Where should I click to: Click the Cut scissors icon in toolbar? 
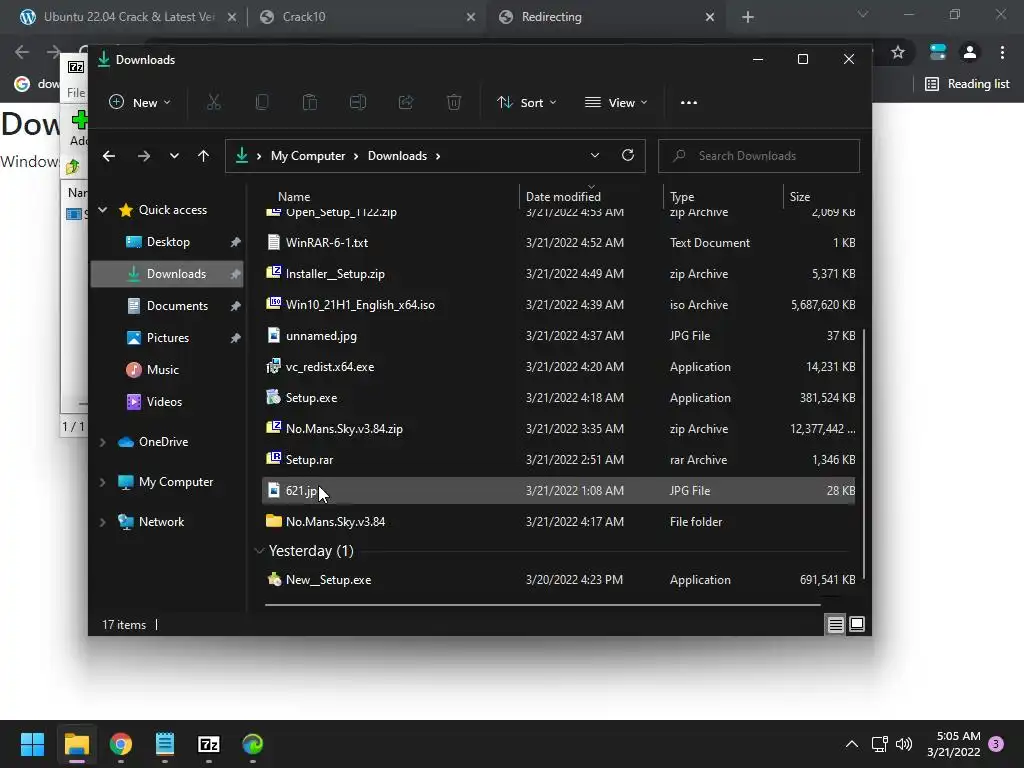[214, 103]
